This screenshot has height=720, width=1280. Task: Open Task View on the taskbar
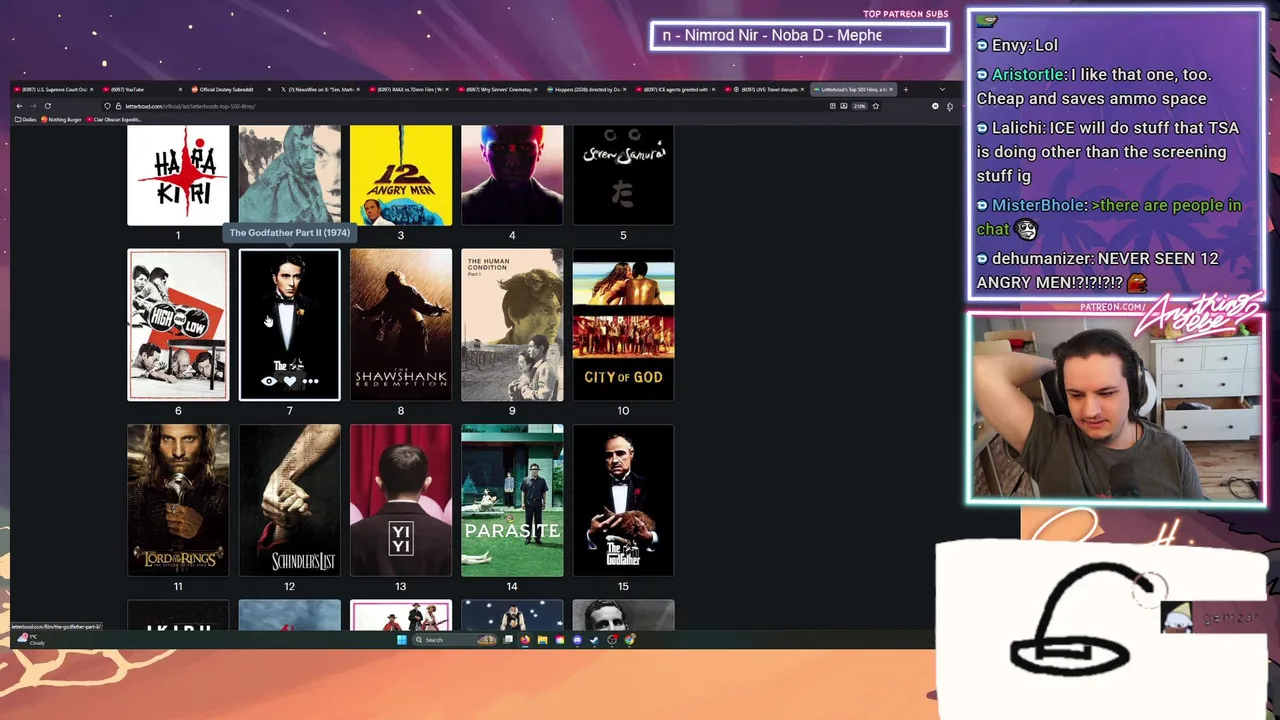tap(508, 640)
